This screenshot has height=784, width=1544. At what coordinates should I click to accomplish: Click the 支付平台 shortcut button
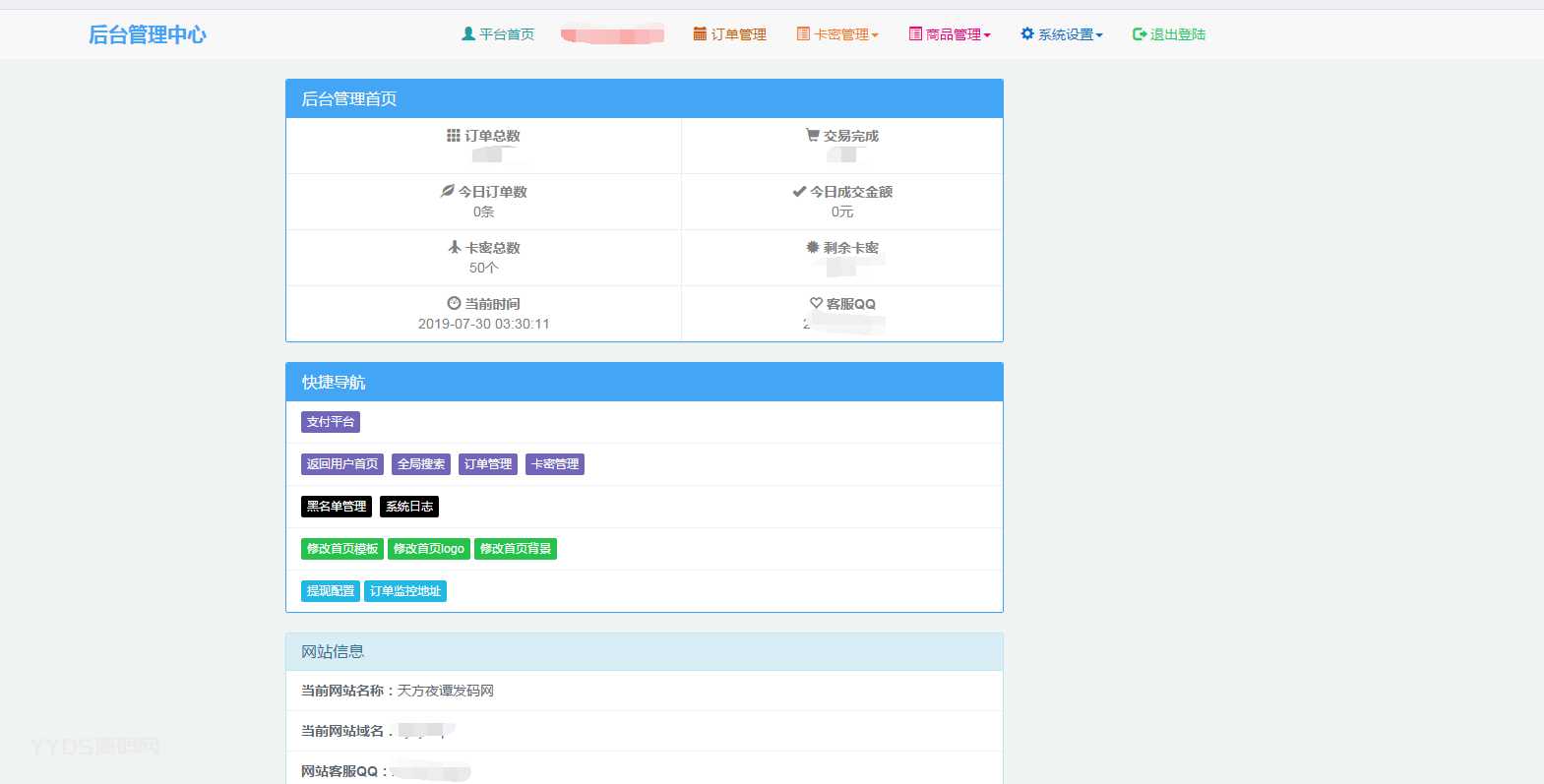[330, 422]
